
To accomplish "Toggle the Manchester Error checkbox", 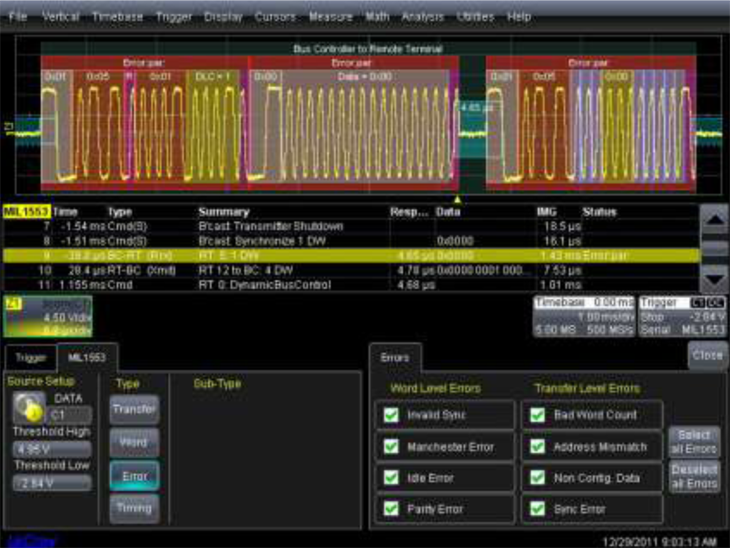I will pos(390,446).
